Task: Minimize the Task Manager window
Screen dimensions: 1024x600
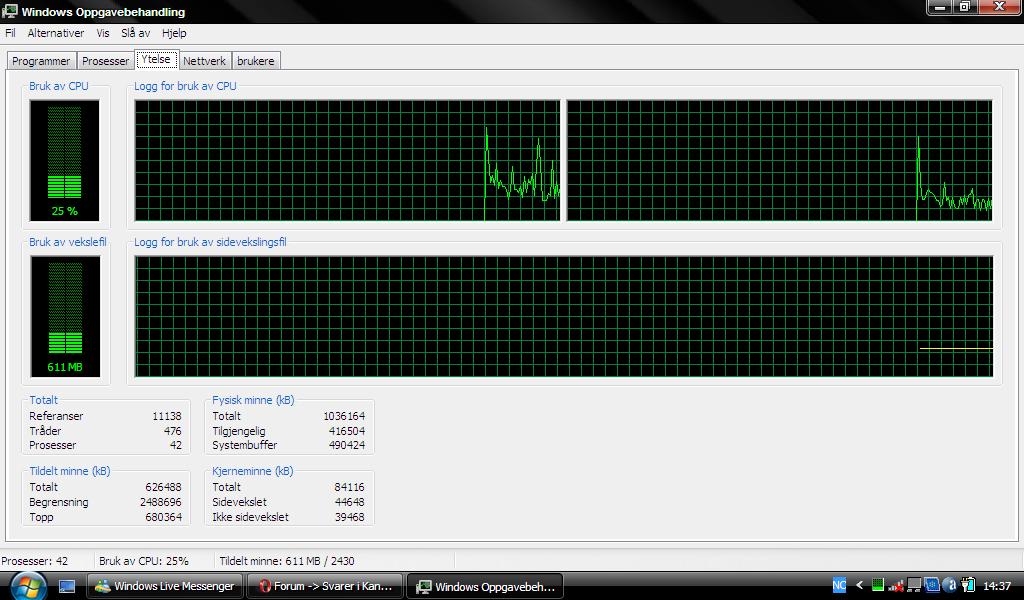Action: (x=940, y=7)
